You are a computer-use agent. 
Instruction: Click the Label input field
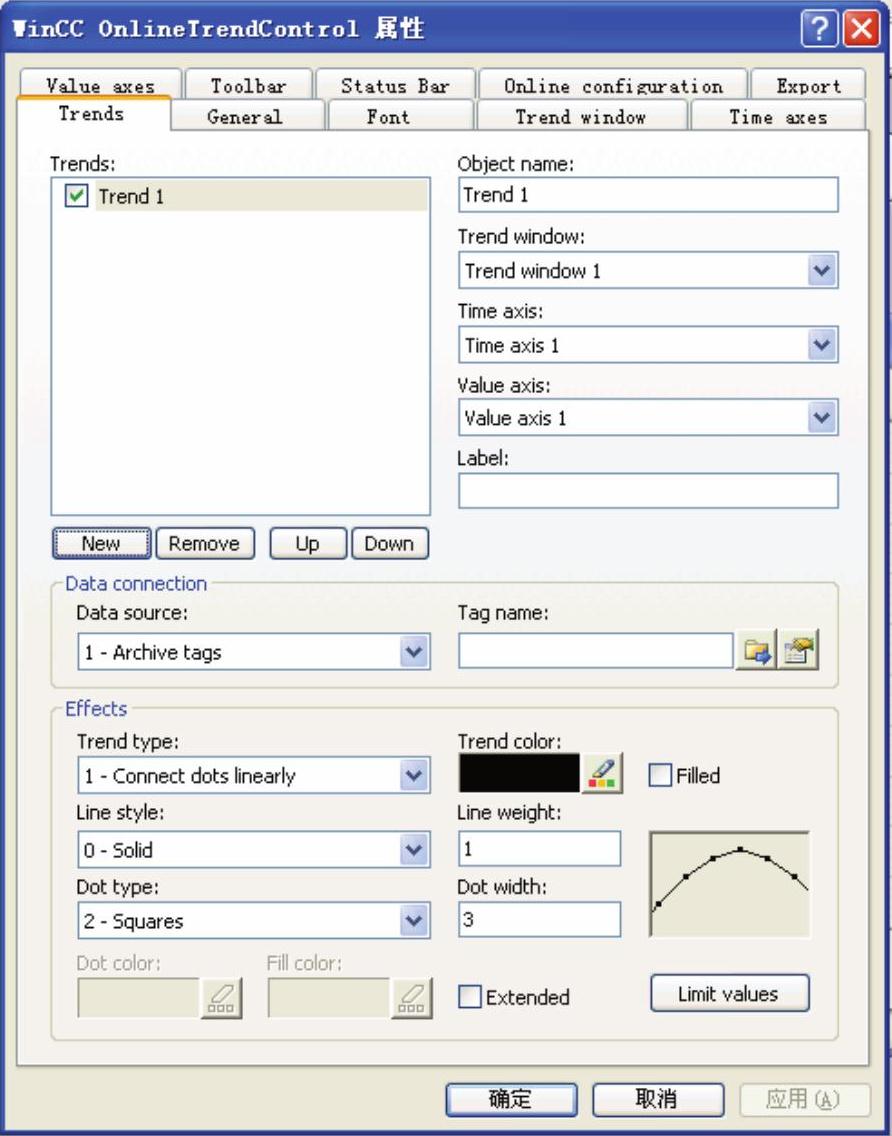648,490
